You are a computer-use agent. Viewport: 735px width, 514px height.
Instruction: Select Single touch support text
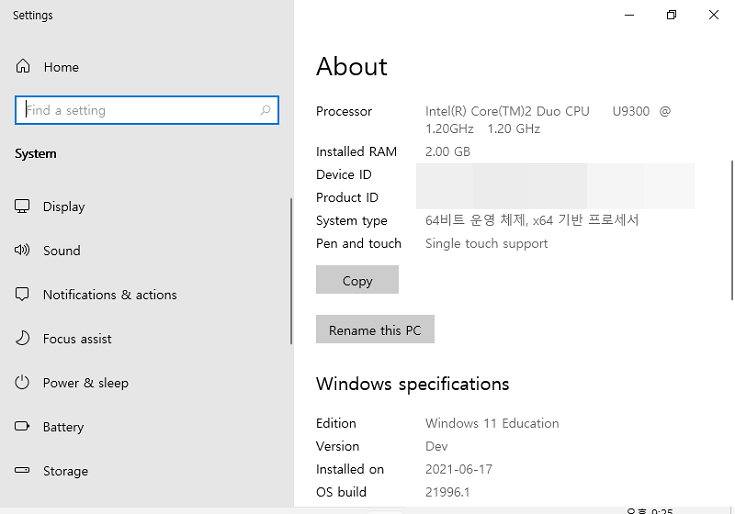pos(486,243)
